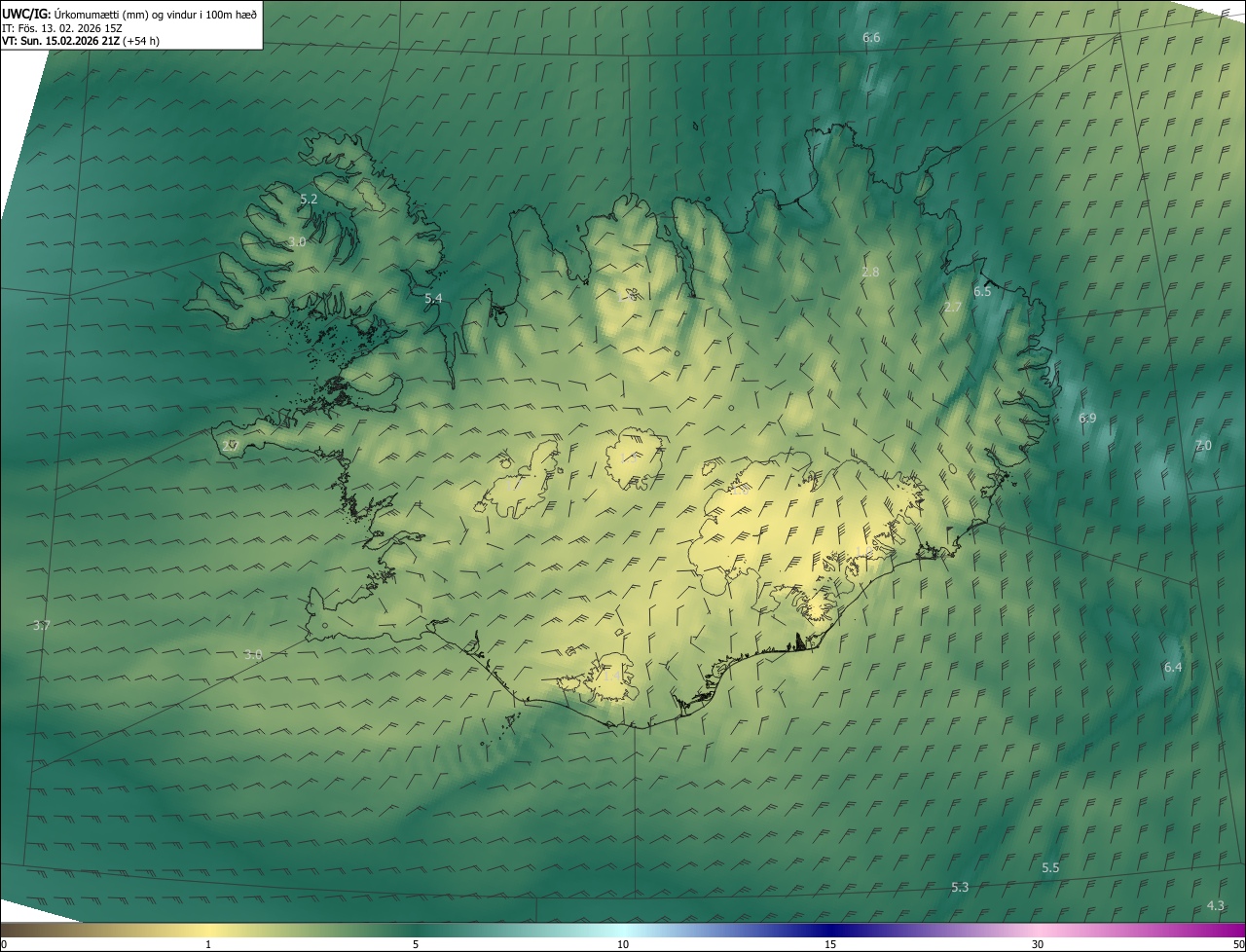
Task: Select the 'VT: Sun. 15.02.2026 21Z (+54 h)' line
Action: coord(82,42)
